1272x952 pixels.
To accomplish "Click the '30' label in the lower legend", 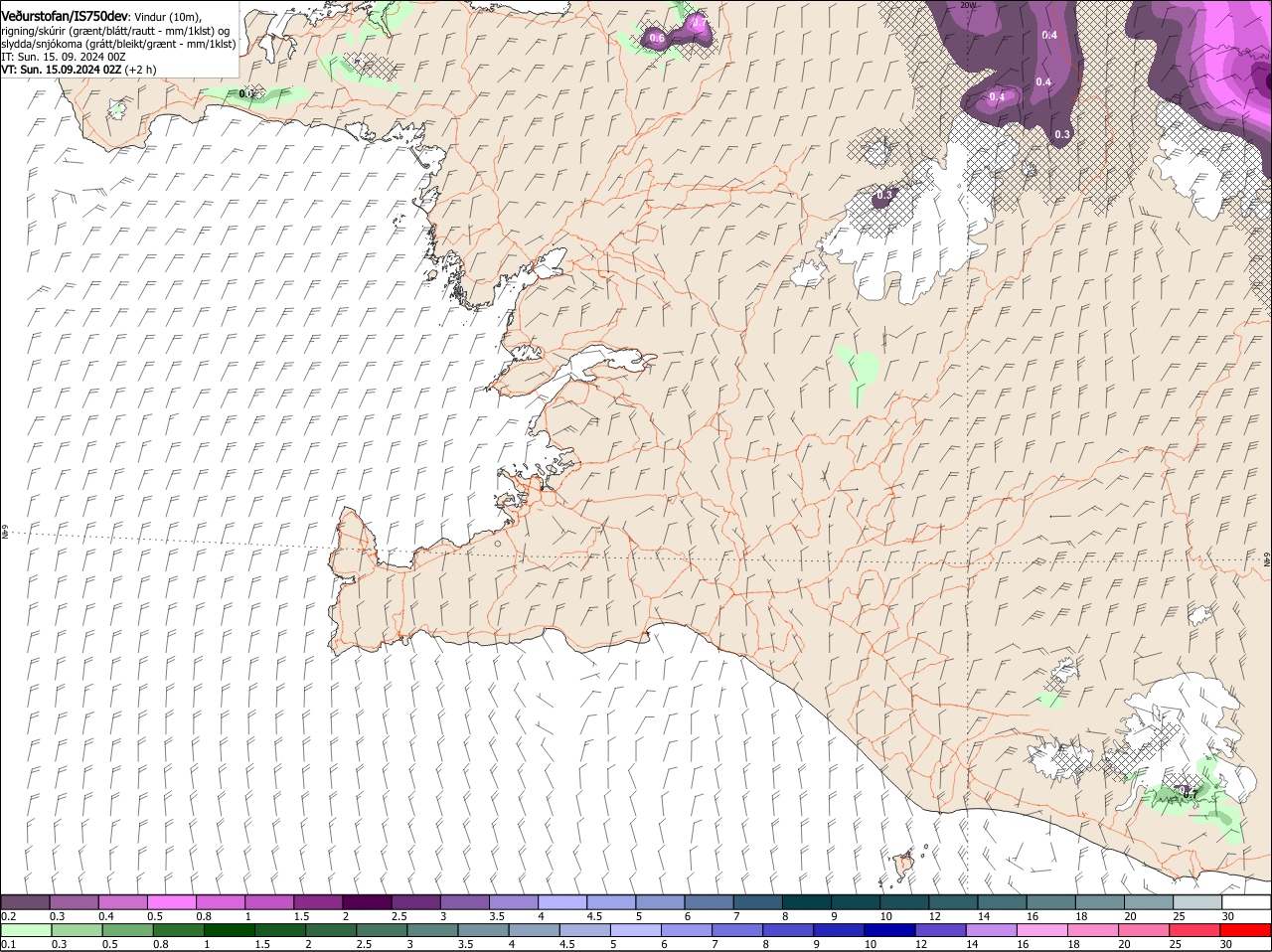I will (1225, 944).
